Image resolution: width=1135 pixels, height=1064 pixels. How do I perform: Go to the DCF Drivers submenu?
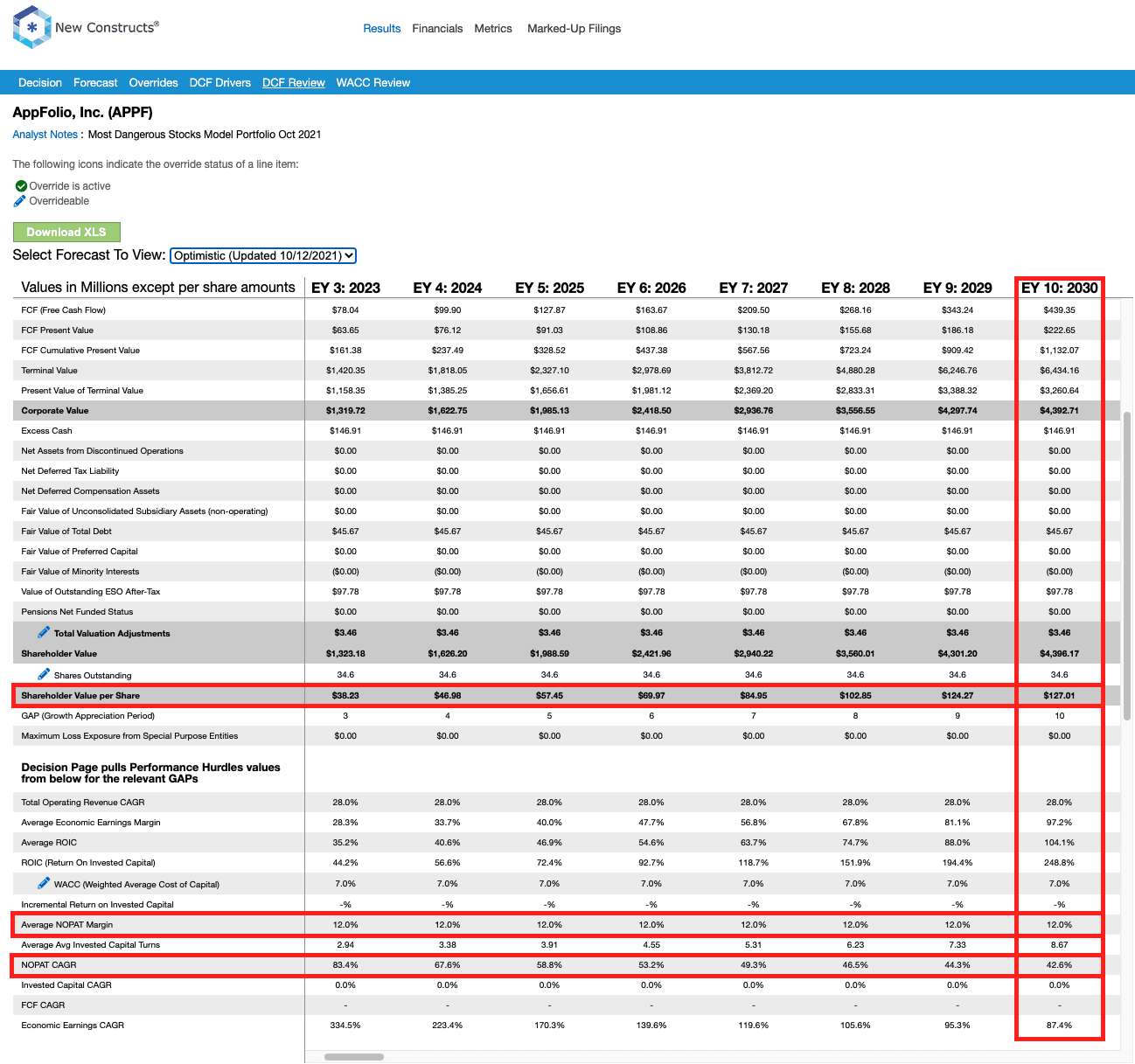[x=220, y=83]
